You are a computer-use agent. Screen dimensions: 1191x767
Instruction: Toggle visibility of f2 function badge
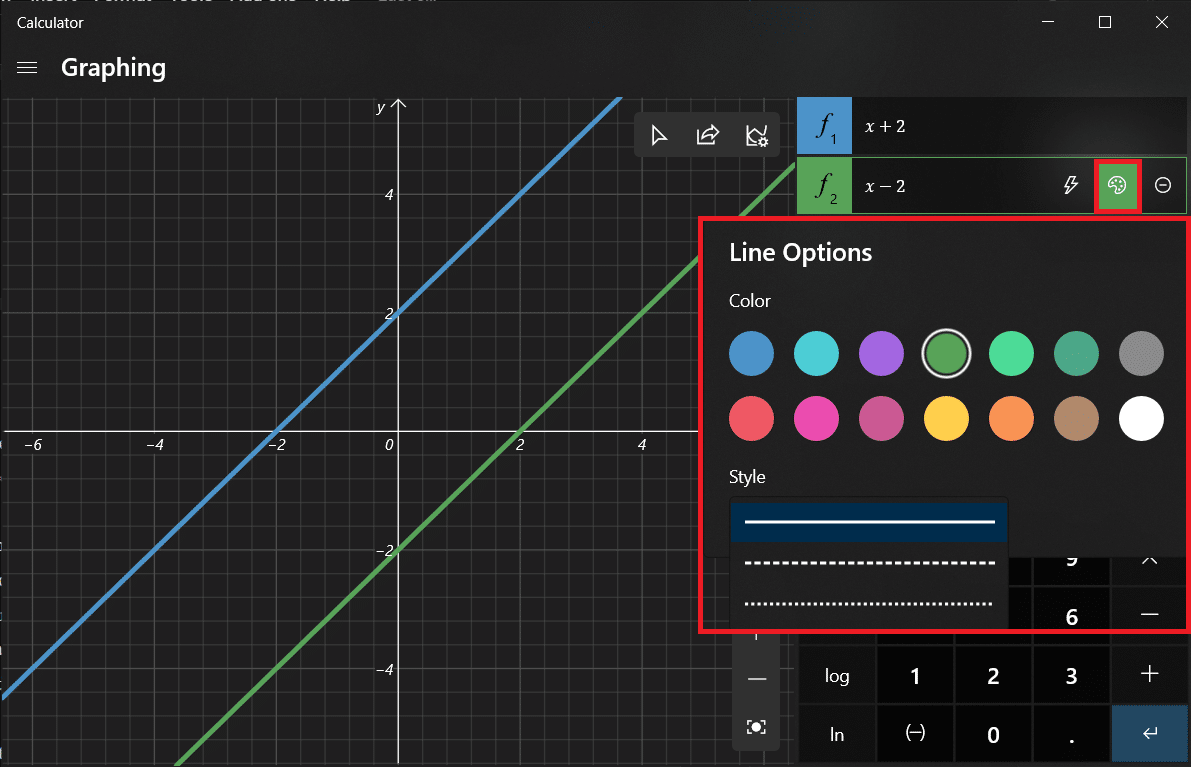[824, 185]
